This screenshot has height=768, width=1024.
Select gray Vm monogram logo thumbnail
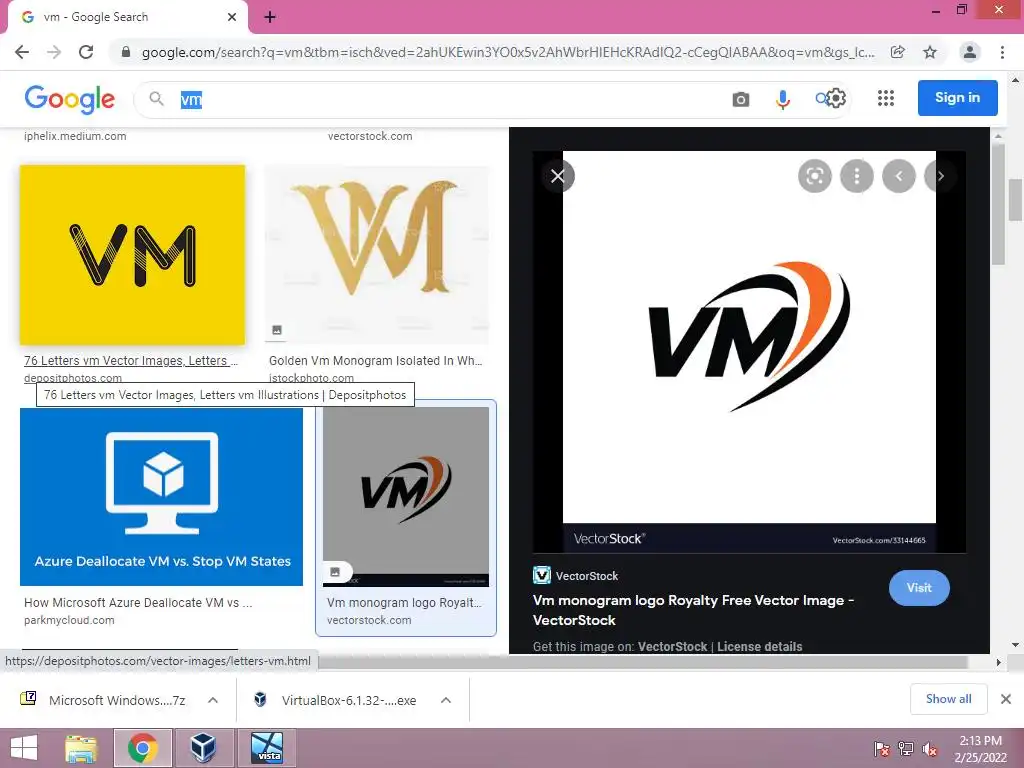pos(406,497)
